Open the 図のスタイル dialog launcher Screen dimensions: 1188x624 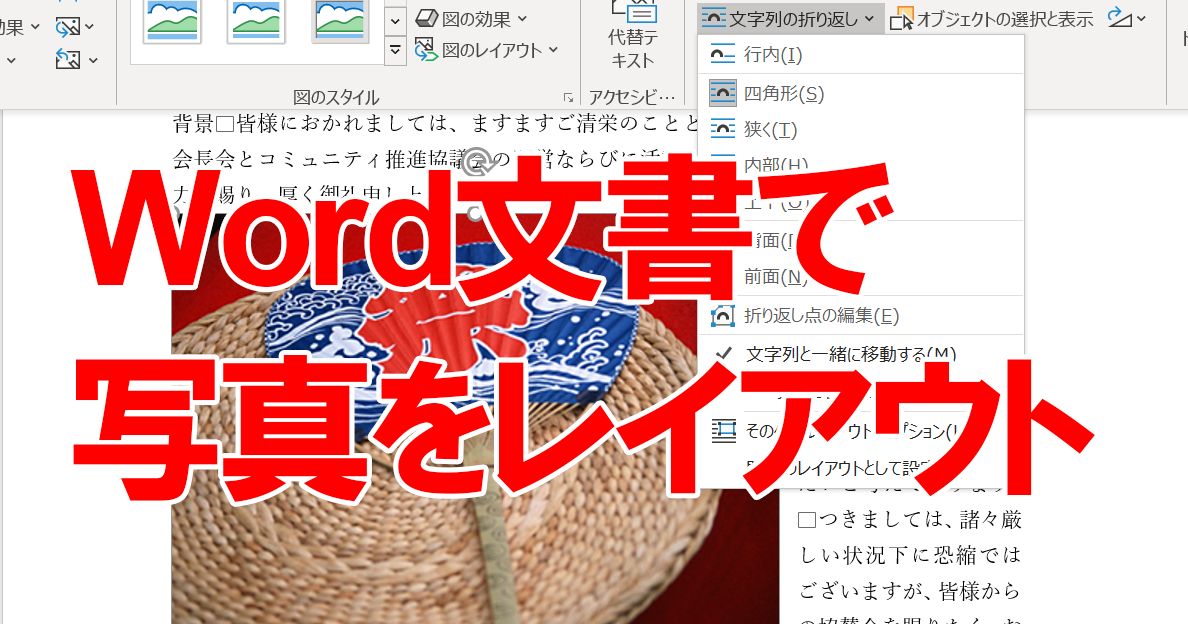point(568,97)
